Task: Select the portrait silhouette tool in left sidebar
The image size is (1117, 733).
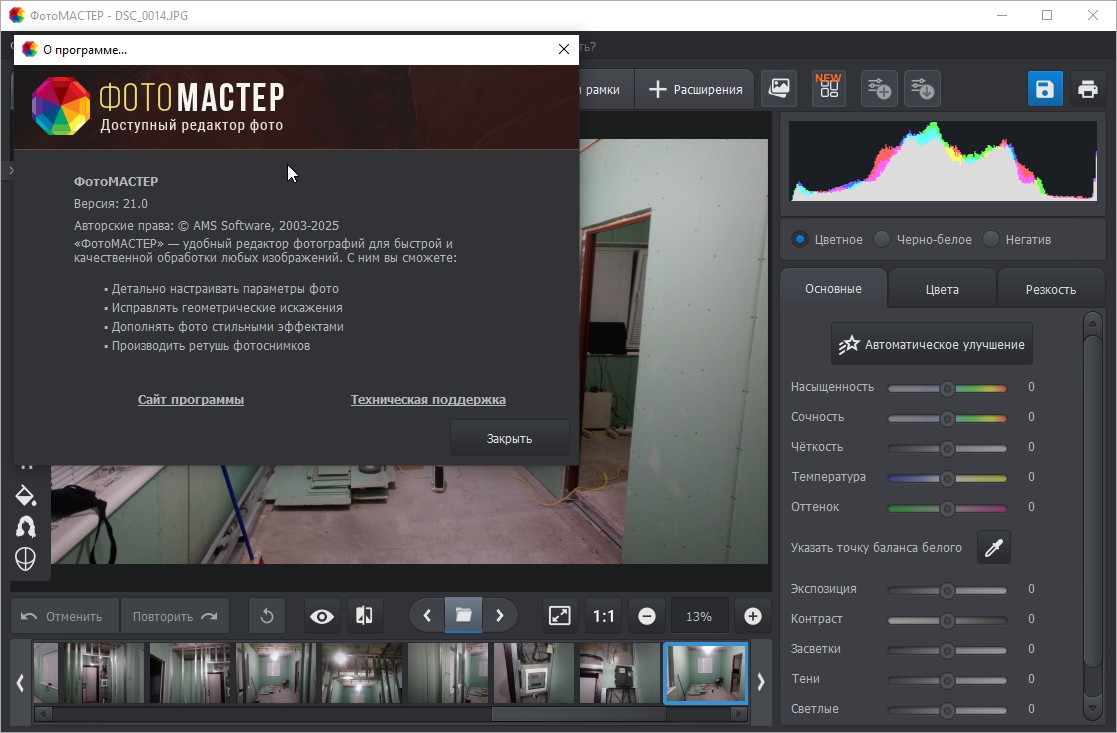Action: point(26,527)
